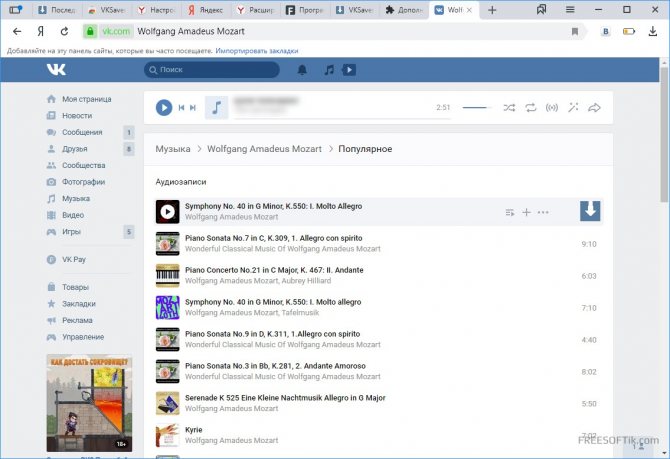Image resolution: width=670 pixels, height=459 pixels.
Task: Go to Wolfgang Amadeus Mozart breadcrumb
Action: point(264,149)
